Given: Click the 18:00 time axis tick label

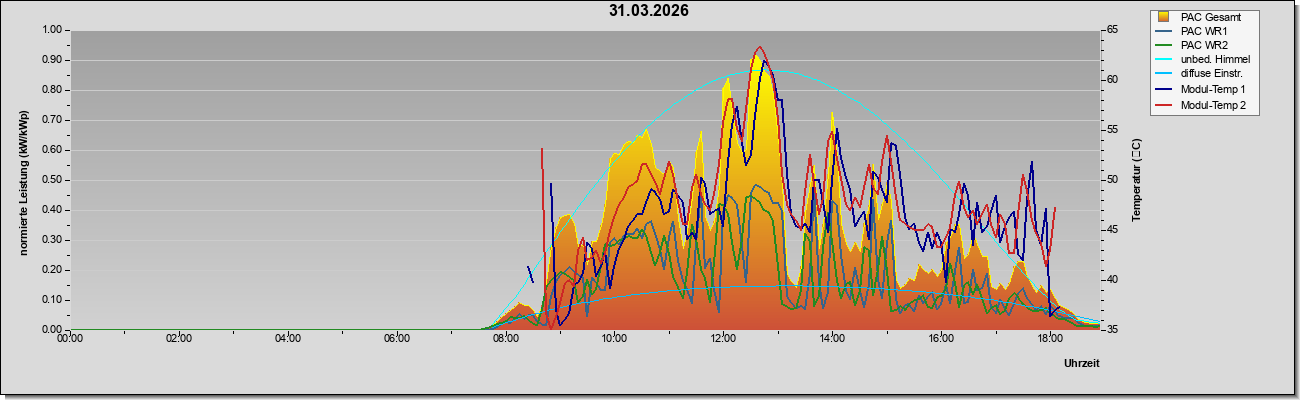Looking at the screenshot, I should click(1050, 338).
